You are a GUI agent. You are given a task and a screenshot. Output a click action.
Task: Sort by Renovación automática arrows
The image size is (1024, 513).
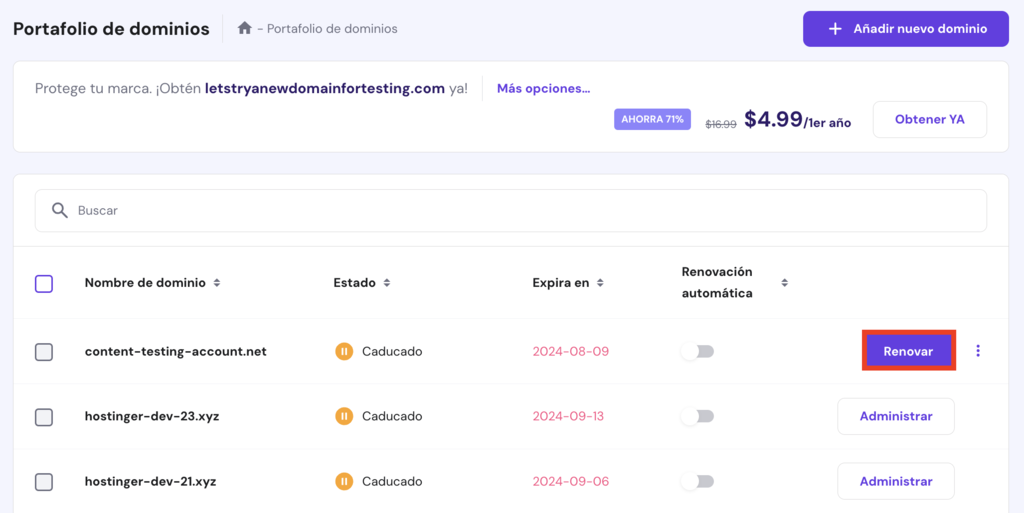coord(784,283)
